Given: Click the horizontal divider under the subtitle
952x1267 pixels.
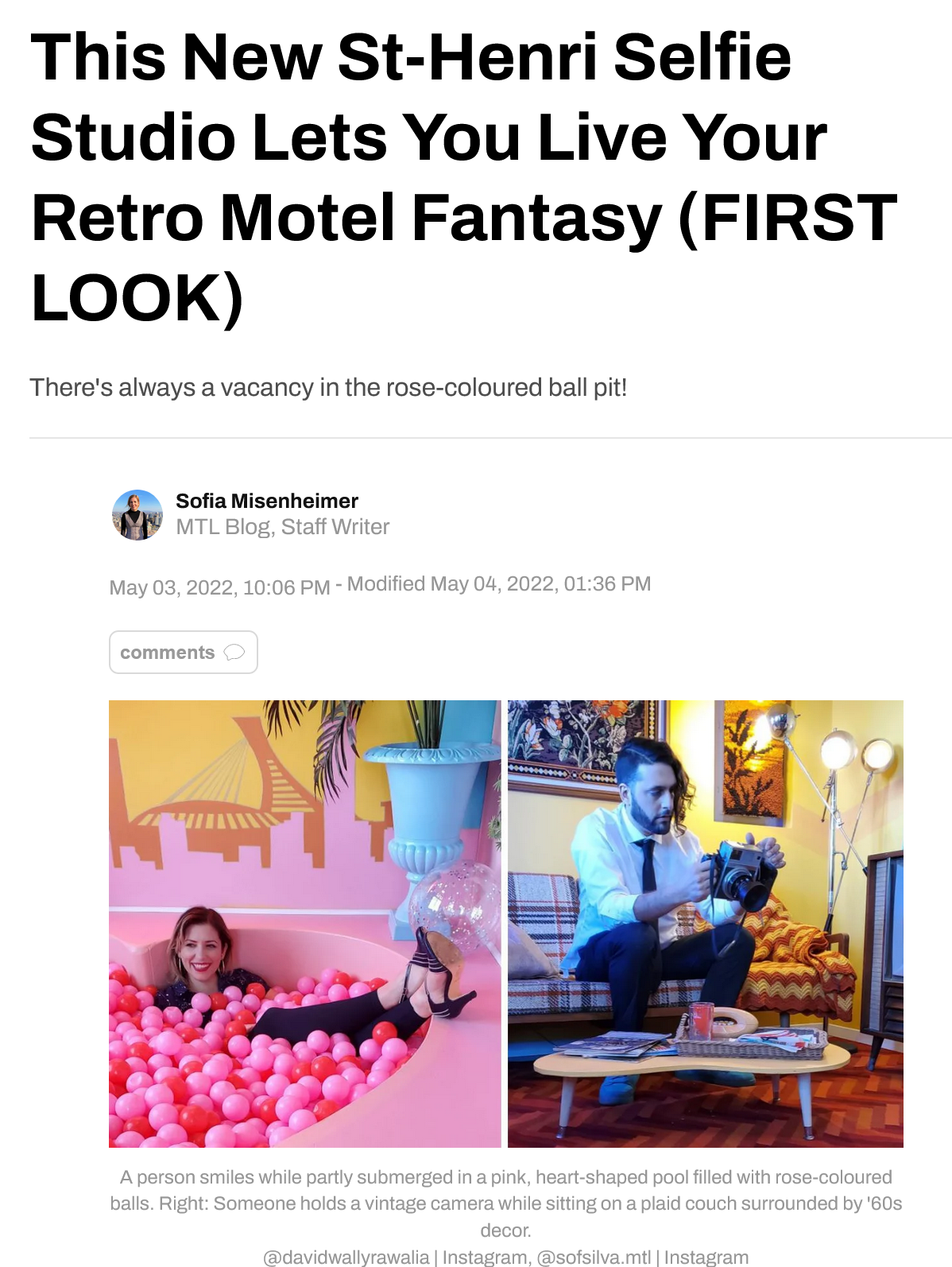Looking at the screenshot, I should pyautogui.click(x=490, y=438).
